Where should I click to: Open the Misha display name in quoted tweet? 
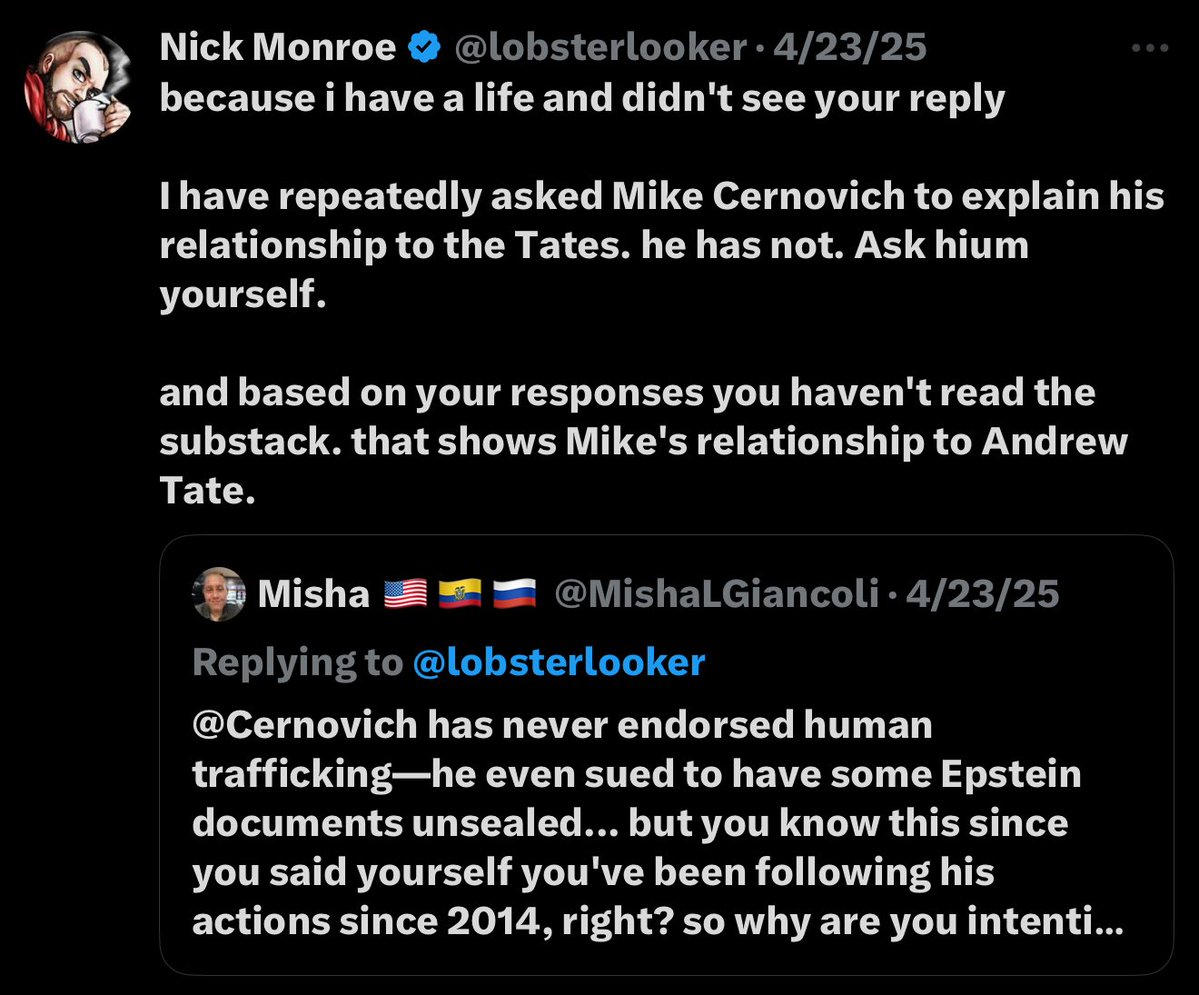[314, 595]
